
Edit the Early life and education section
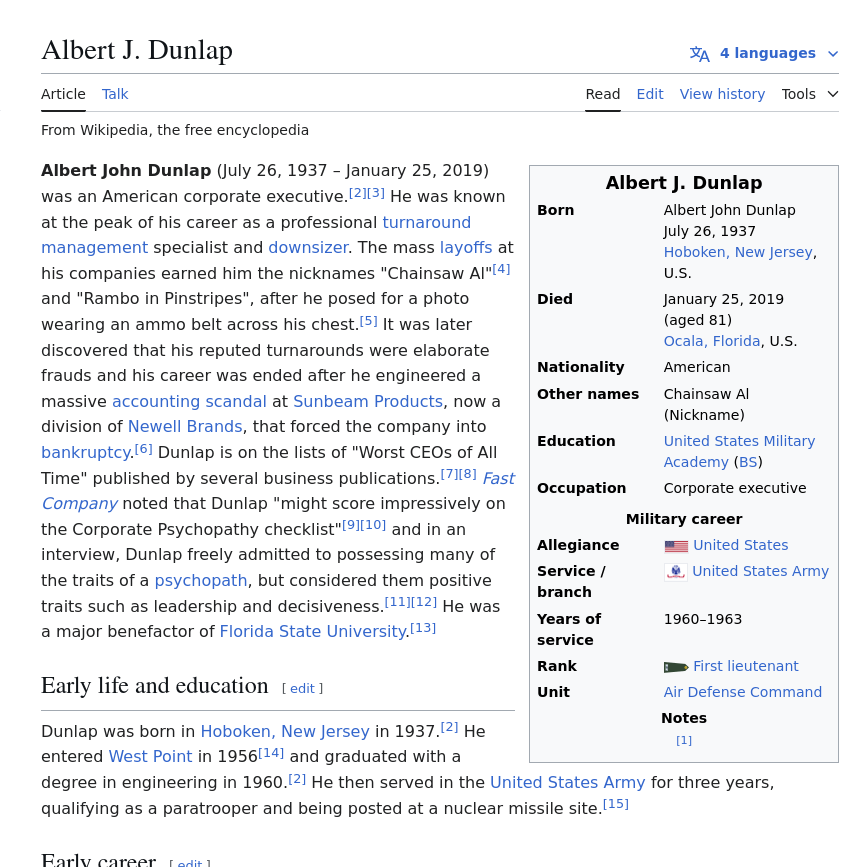coord(302,688)
